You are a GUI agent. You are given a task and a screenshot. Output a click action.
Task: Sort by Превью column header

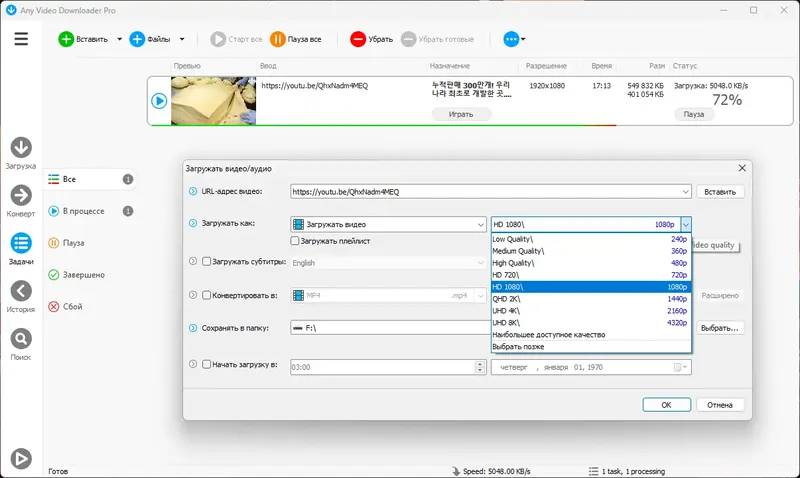coord(187,66)
